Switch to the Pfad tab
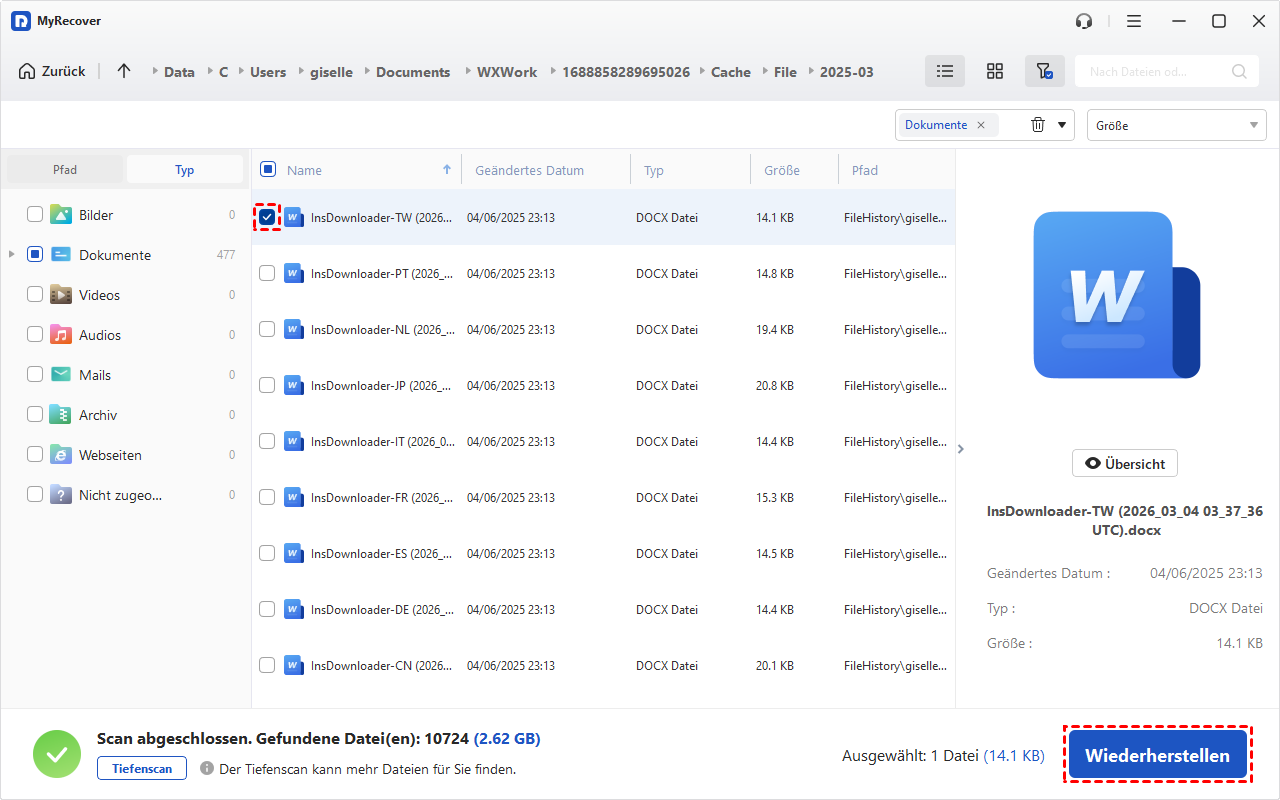 65,170
